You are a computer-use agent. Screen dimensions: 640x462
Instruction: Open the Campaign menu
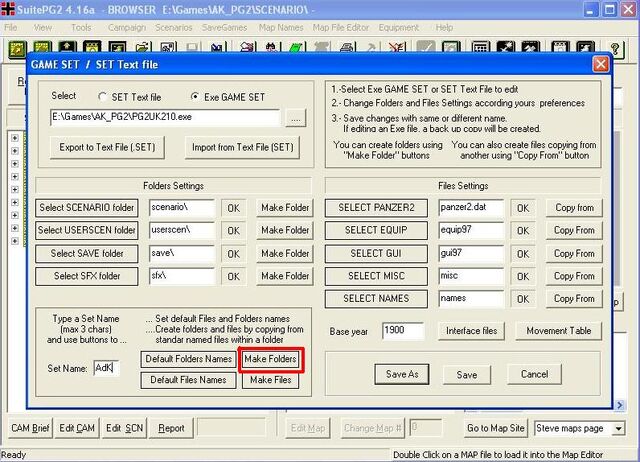pyautogui.click(x=127, y=28)
